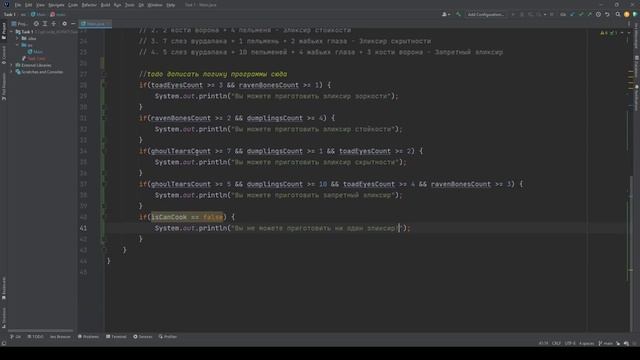Viewport: 640px width, 360px height.
Task: Open the Services tool window
Action: (143, 337)
